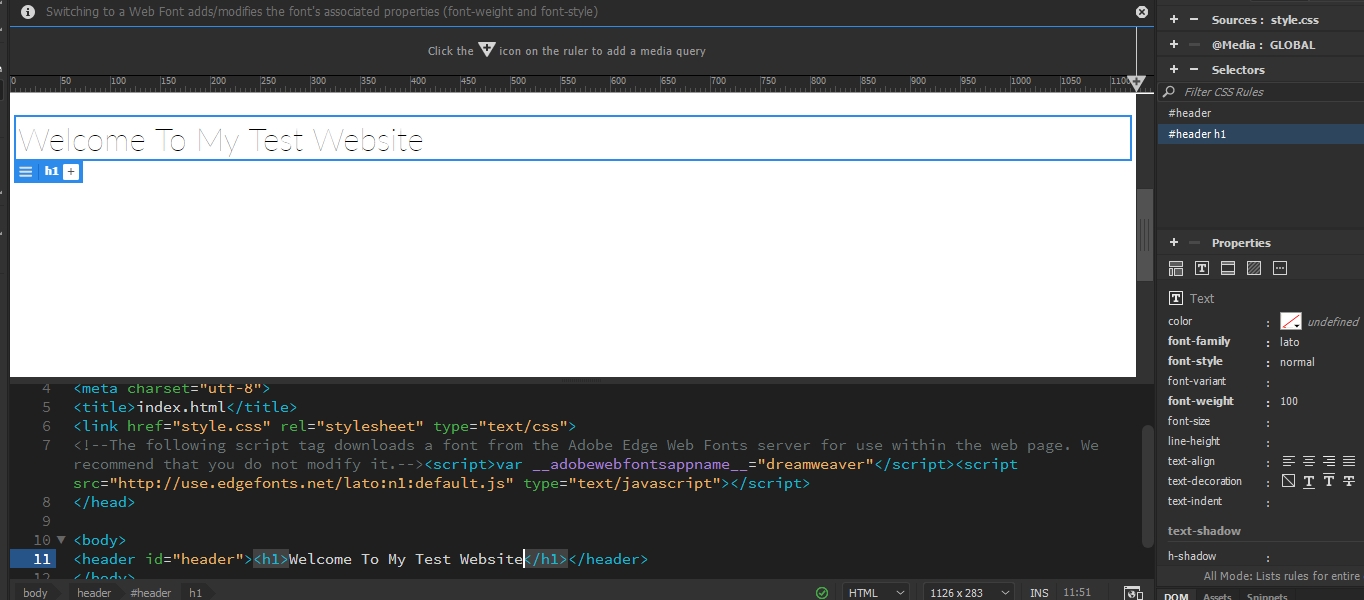The height and width of the screenshot is (600, 1364).
Task: Switch to the Snippets tab
Action: (x=1265, y=596)
